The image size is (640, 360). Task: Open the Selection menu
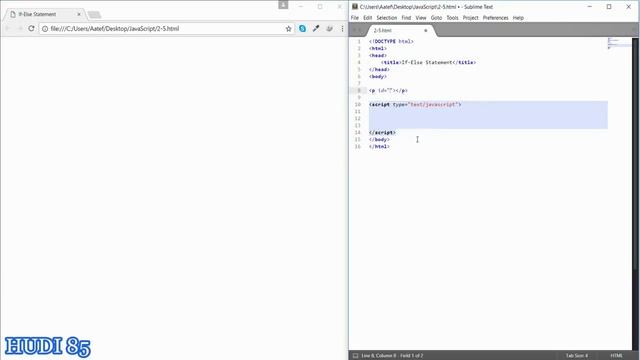click(x=387, y=18)
